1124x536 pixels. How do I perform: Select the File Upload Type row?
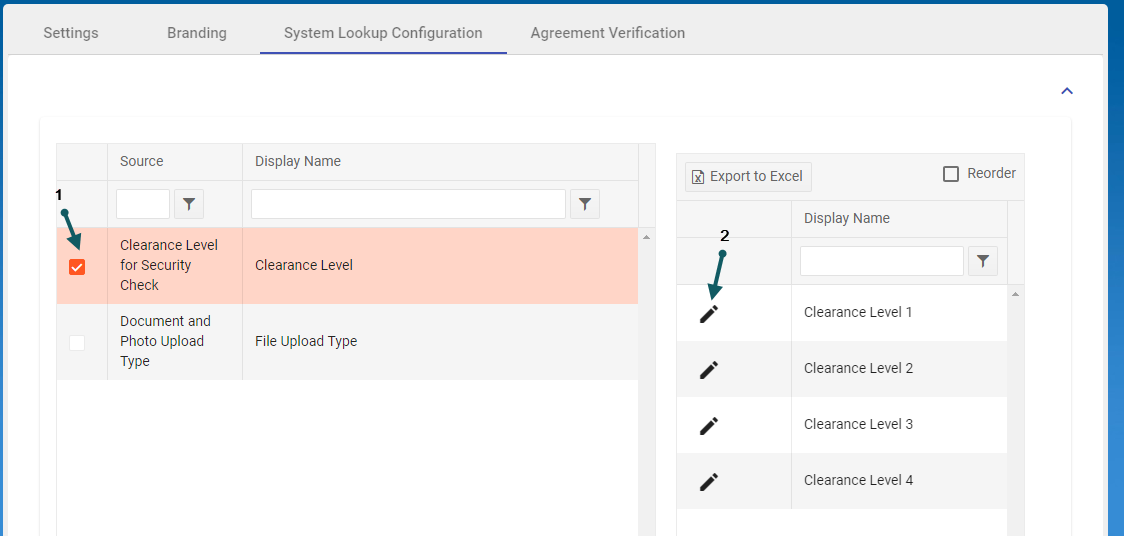(306, 342)
